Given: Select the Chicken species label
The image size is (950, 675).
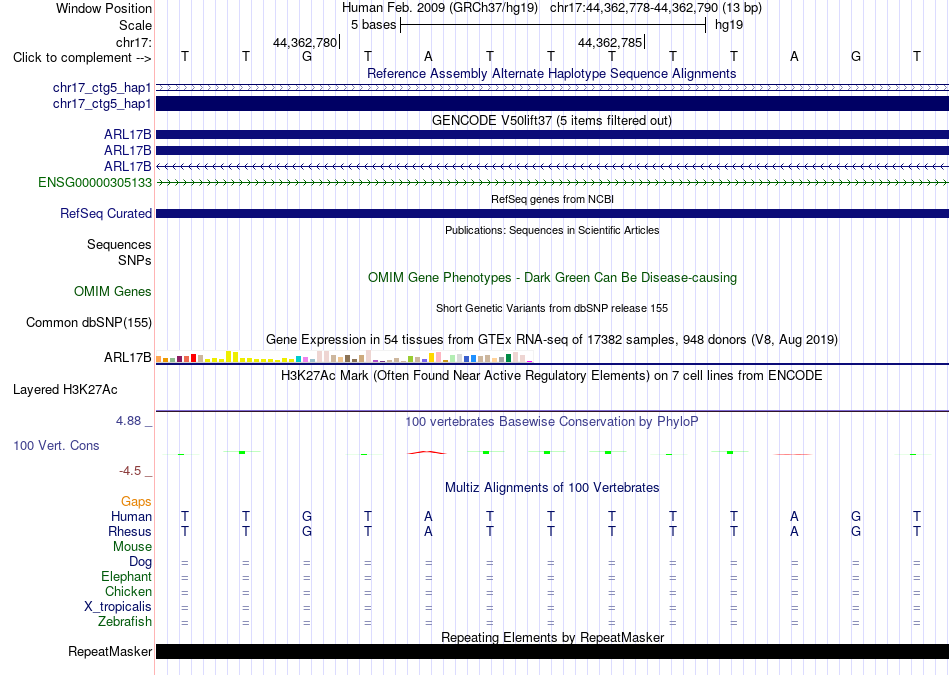Looking at the screenshot, I should (128, 591).
